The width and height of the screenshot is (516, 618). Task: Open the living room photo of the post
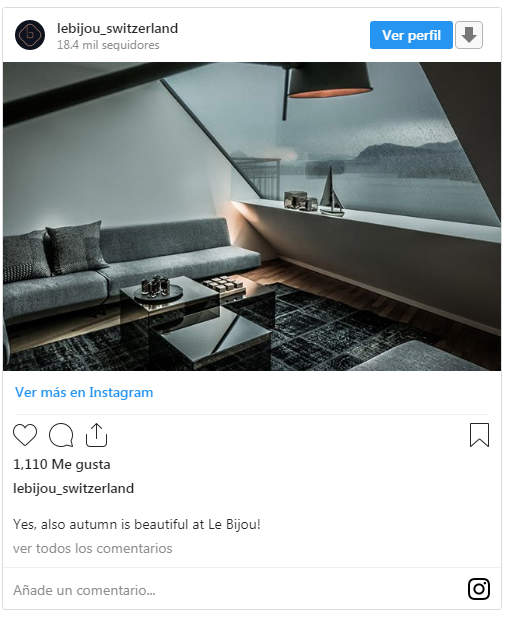coord(252,216)
